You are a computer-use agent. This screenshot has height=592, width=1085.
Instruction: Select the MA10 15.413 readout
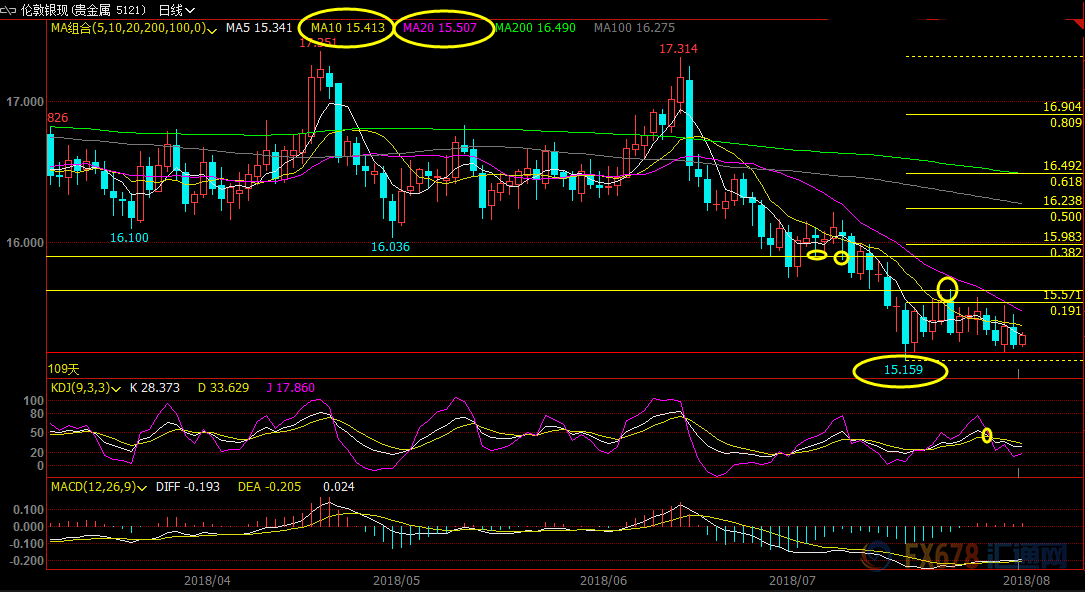(348, 28)
